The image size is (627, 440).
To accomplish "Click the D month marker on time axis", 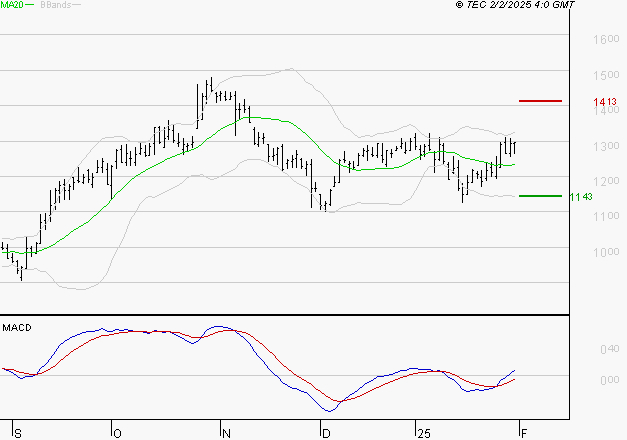I will 326,434.
